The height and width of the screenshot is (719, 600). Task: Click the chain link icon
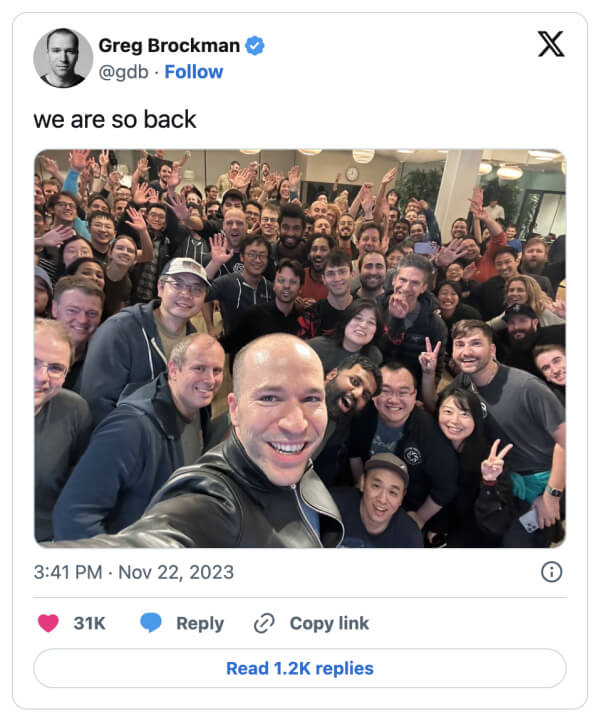(264, 623)
